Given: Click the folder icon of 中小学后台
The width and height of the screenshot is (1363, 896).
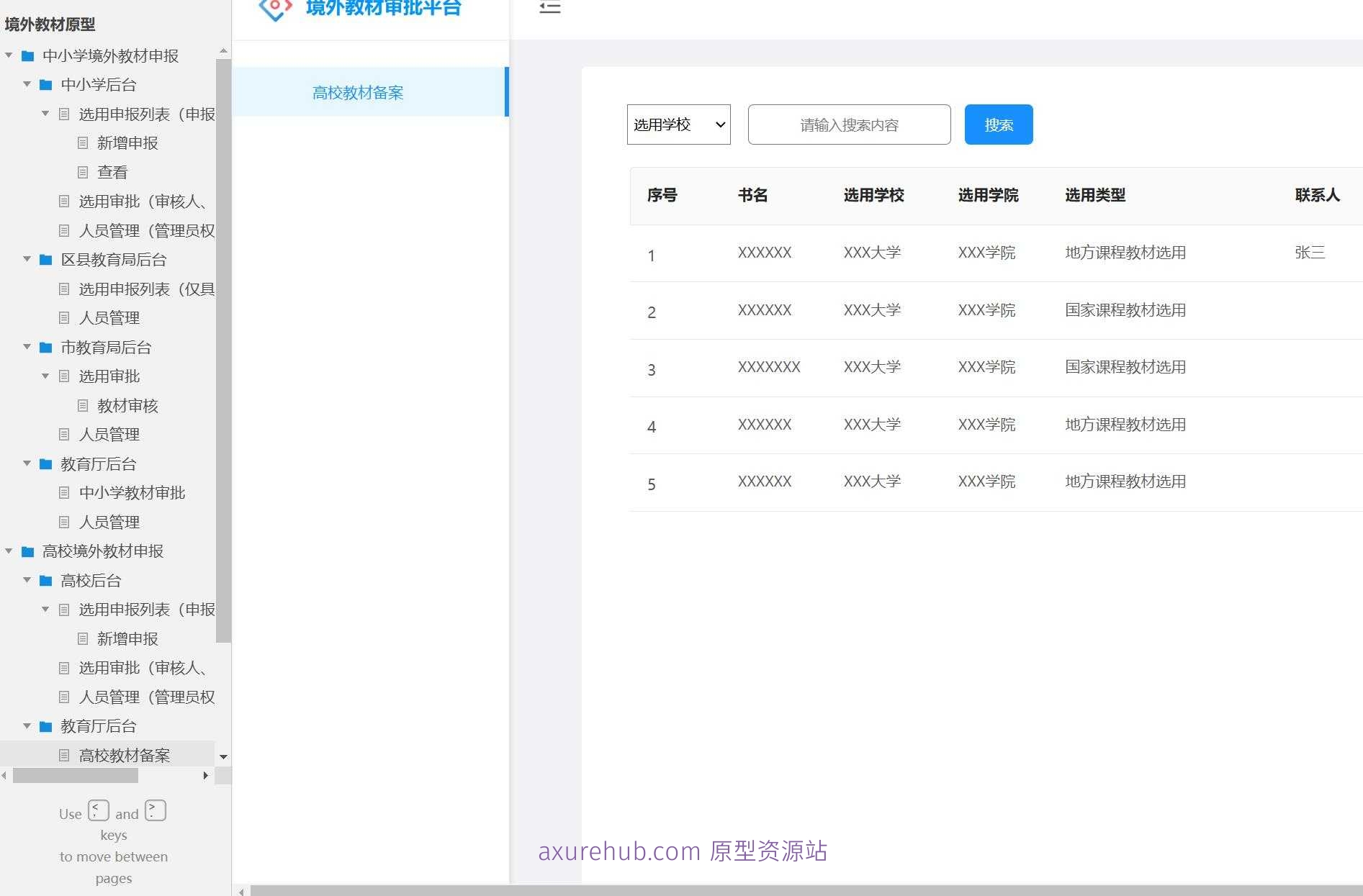Looking at the screenshot, I should pyautogui.click(x=44, y=84).
